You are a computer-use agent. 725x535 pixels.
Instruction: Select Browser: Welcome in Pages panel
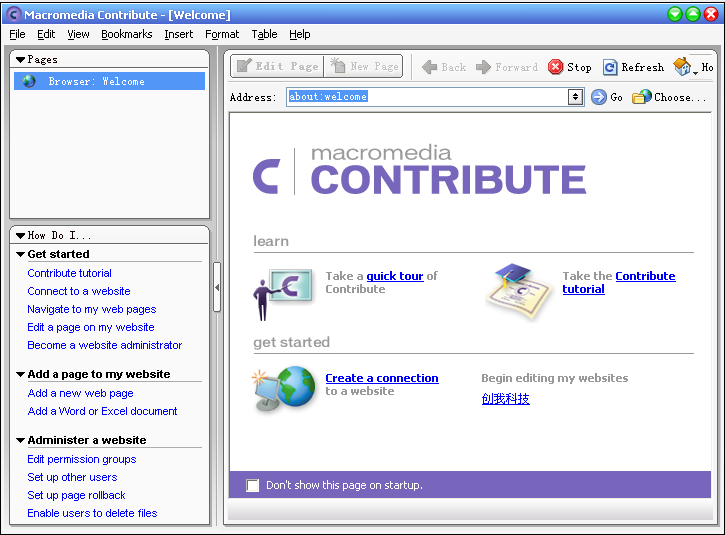point(109,81)
